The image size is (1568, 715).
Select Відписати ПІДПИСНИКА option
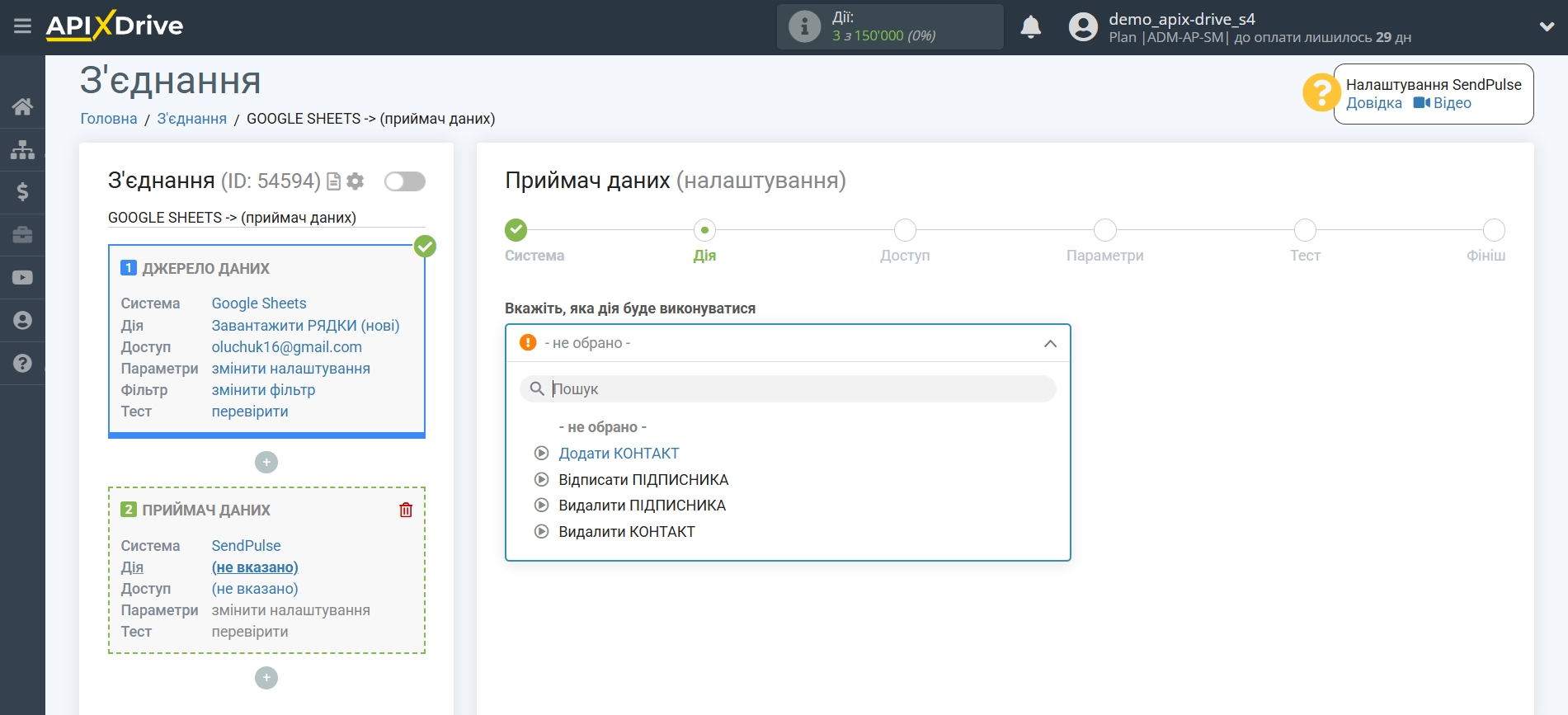643,480
